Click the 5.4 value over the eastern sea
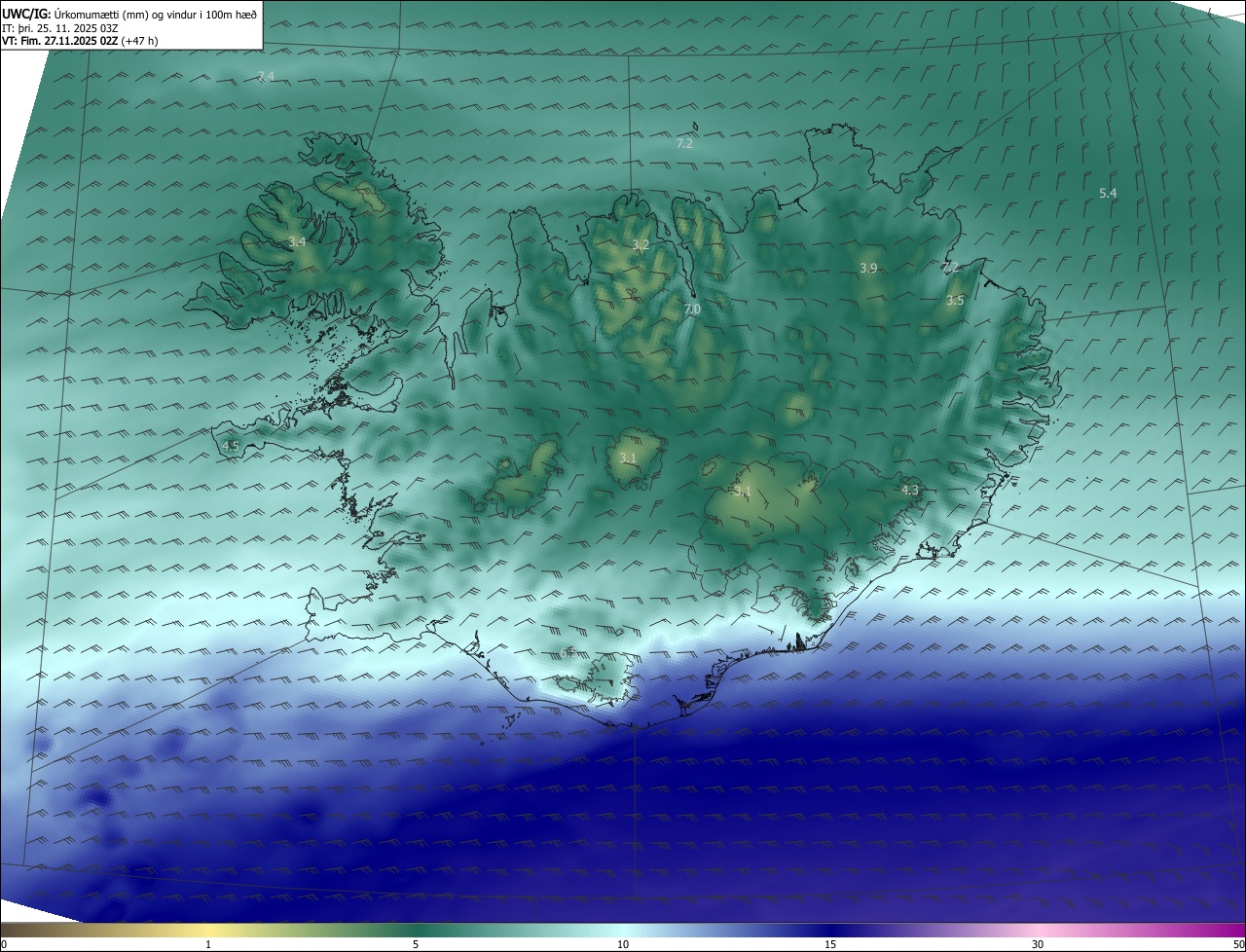The width and height of the screenshot is (1246, 952). [1108, 193]
